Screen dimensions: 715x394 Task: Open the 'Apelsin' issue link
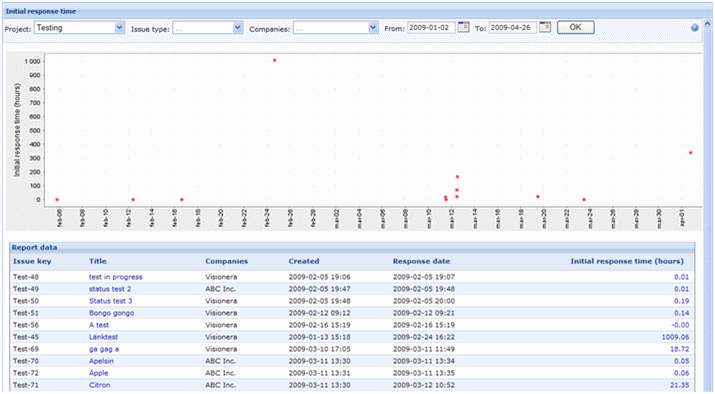(101, 361)
